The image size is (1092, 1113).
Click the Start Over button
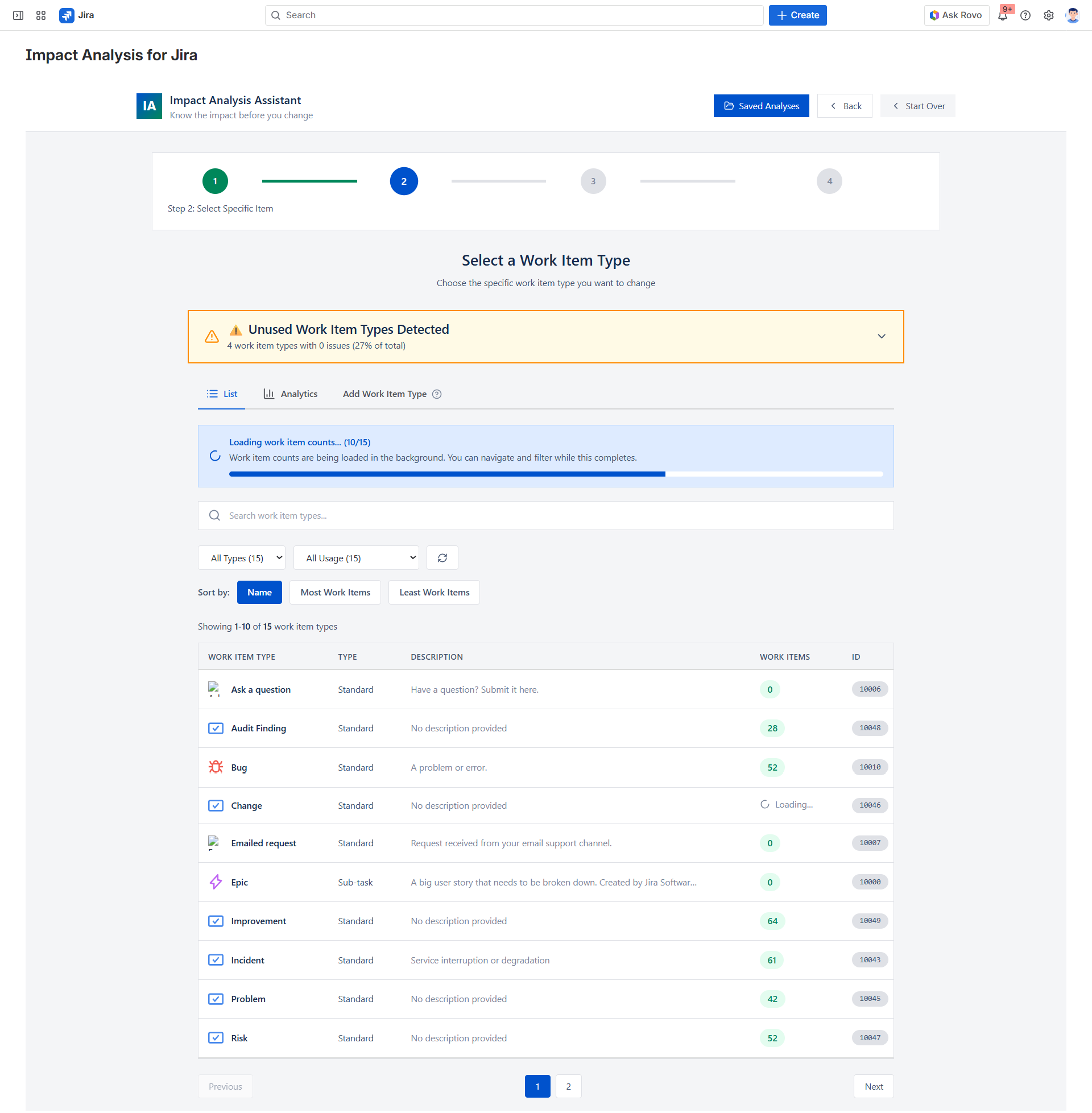(917, 106)
